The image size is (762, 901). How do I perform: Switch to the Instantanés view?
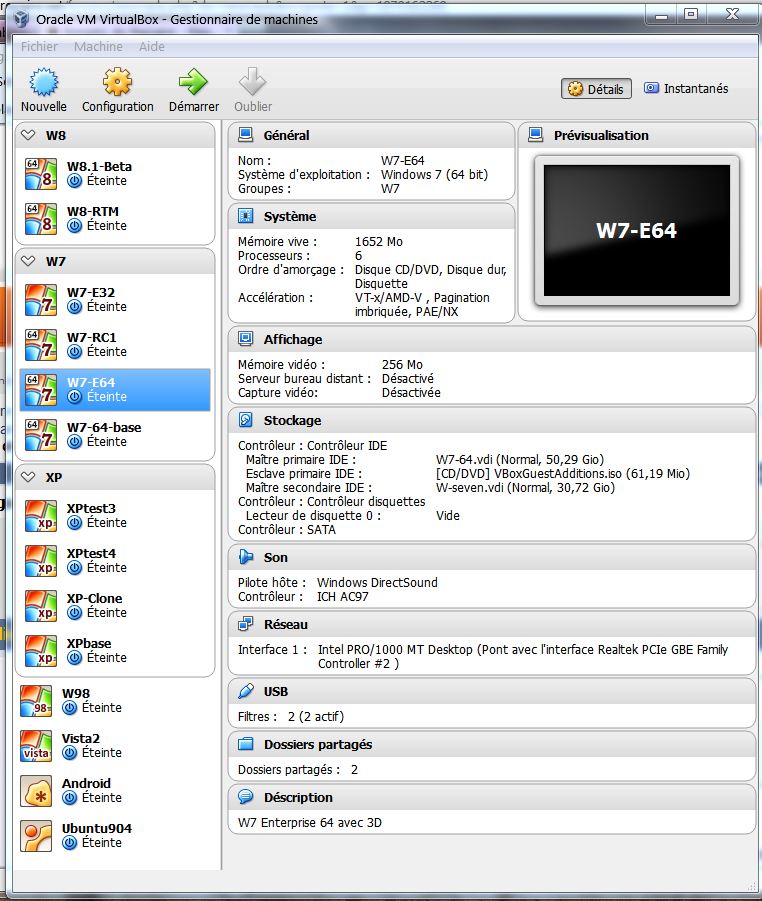[686, 88]
